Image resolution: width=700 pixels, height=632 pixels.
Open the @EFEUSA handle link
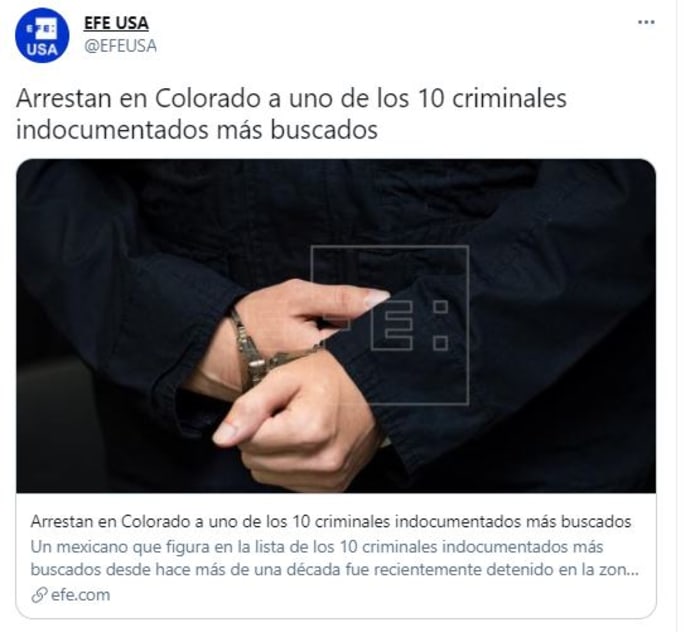click(x=121, y=46)
